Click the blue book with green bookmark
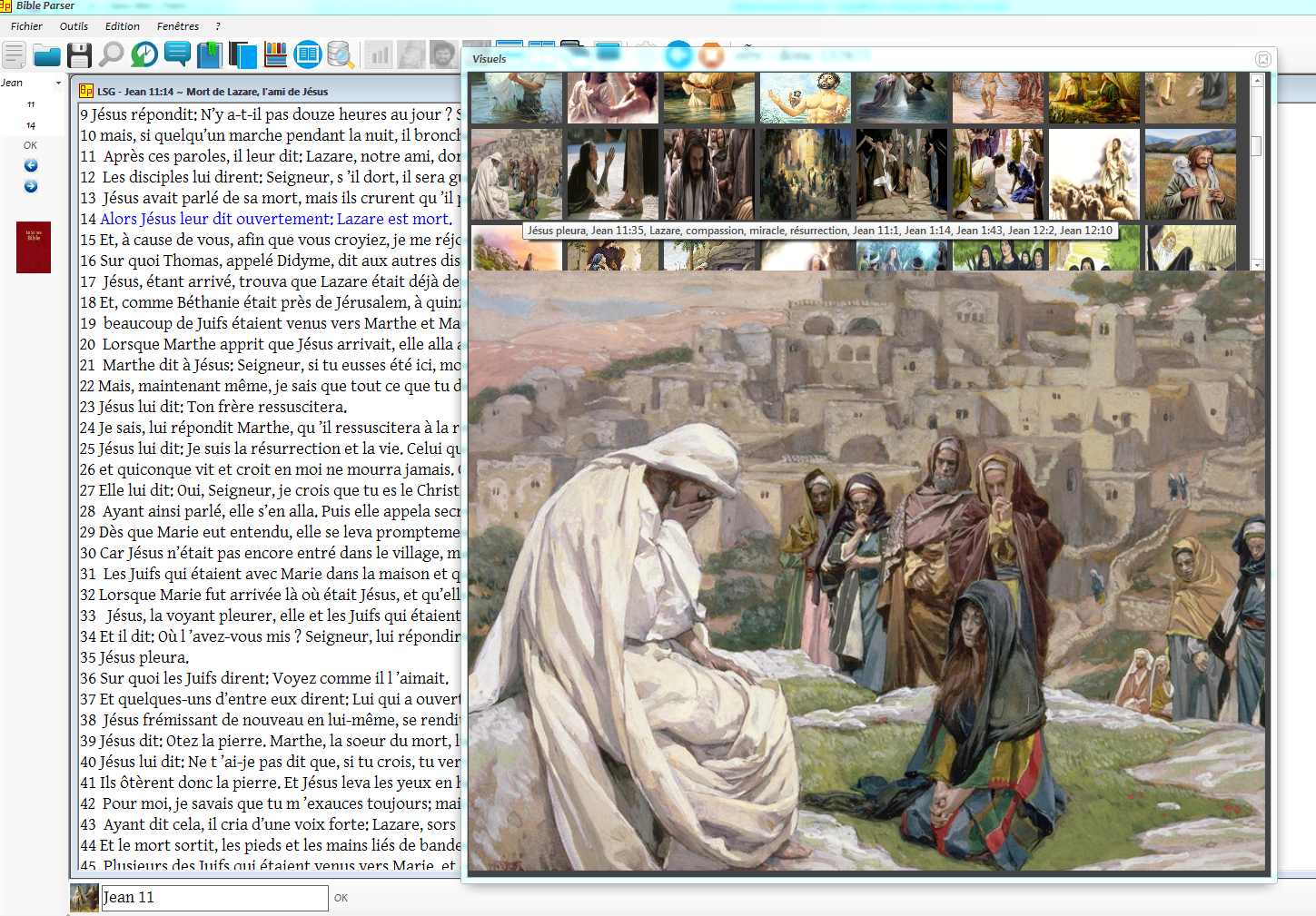Viewport: 1316px width, 916px height. tap(210, 55)
